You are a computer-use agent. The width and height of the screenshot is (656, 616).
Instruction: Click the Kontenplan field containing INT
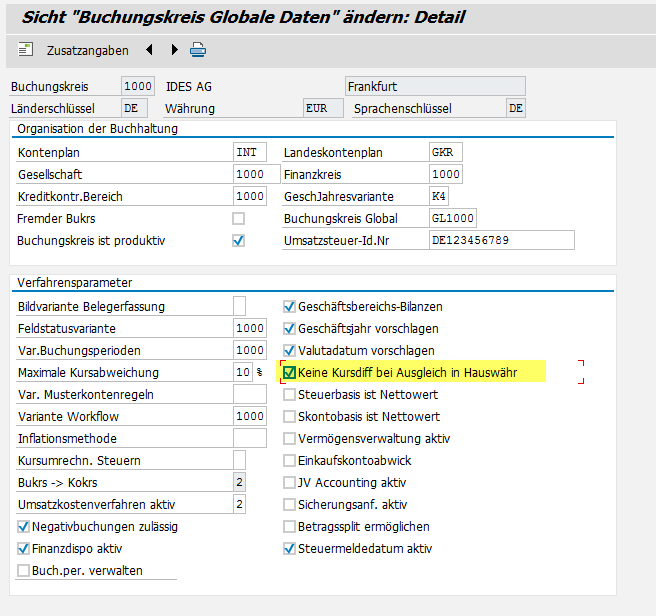point(249,153)
